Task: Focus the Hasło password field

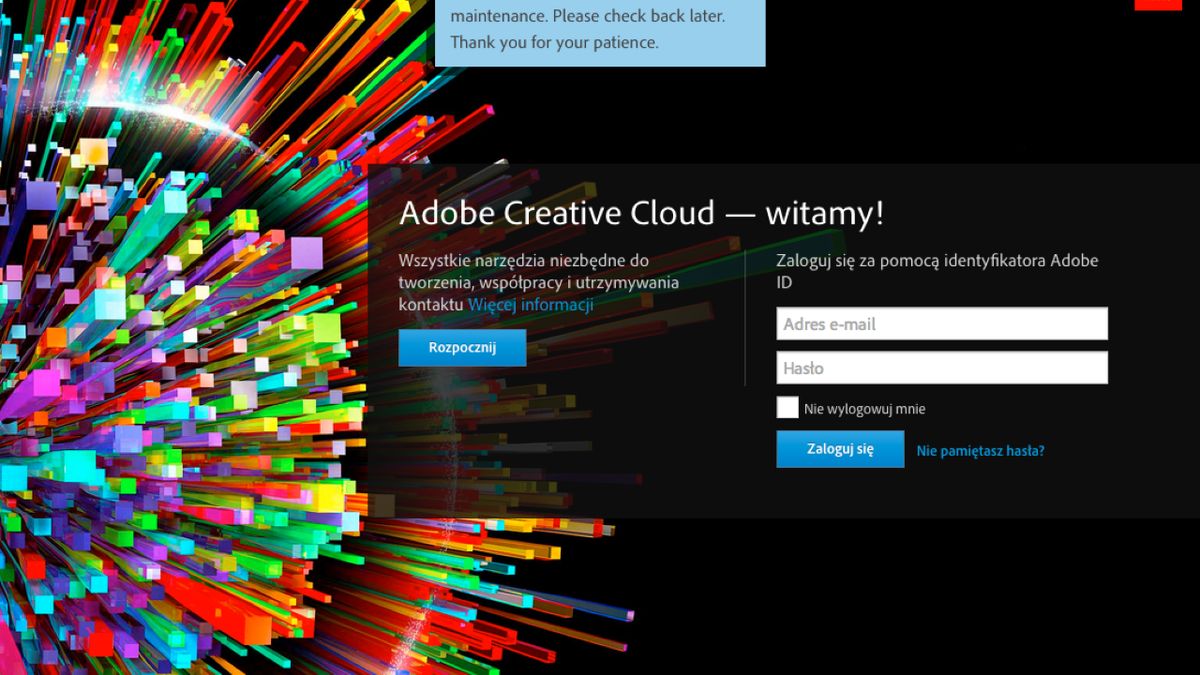Action: point(942,368)
